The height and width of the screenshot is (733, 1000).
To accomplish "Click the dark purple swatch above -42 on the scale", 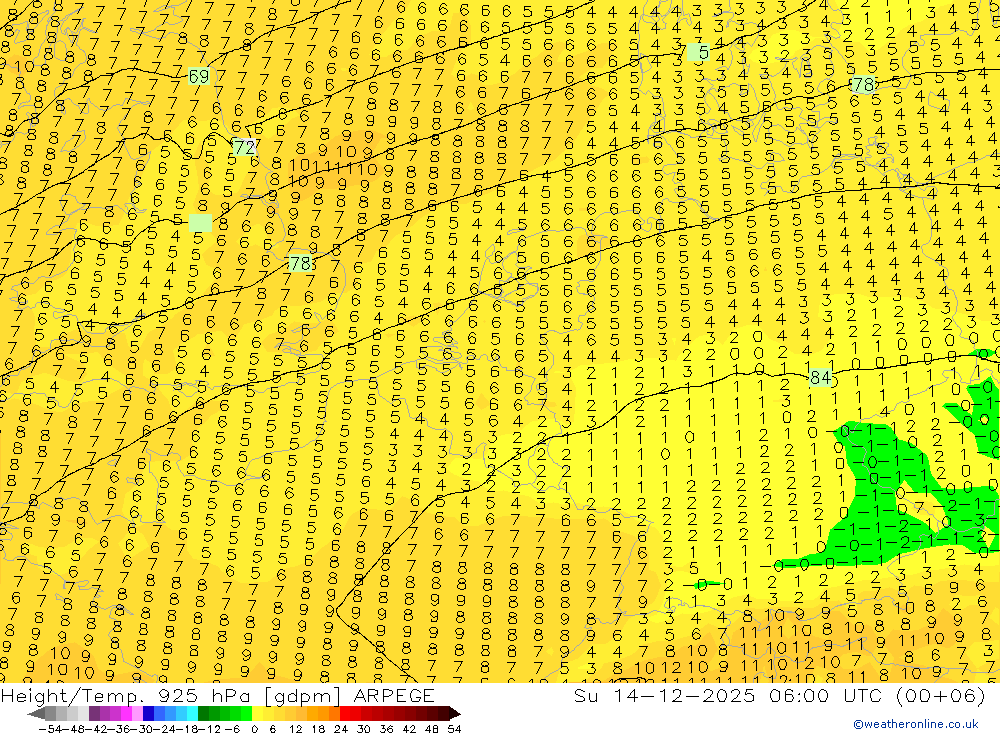I will (x=94, y=713).
